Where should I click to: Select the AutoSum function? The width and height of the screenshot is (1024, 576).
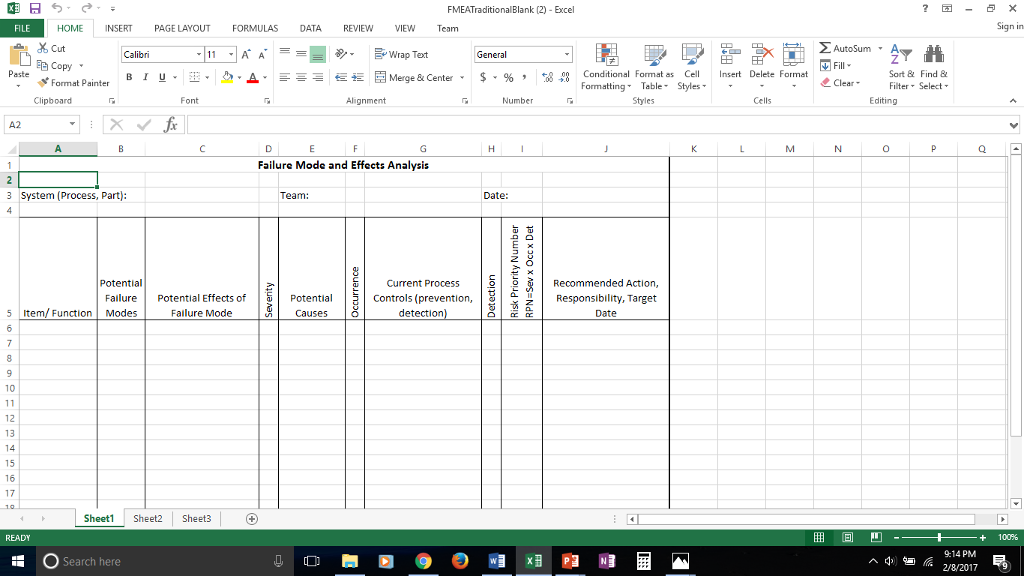[x=843, y=47]
